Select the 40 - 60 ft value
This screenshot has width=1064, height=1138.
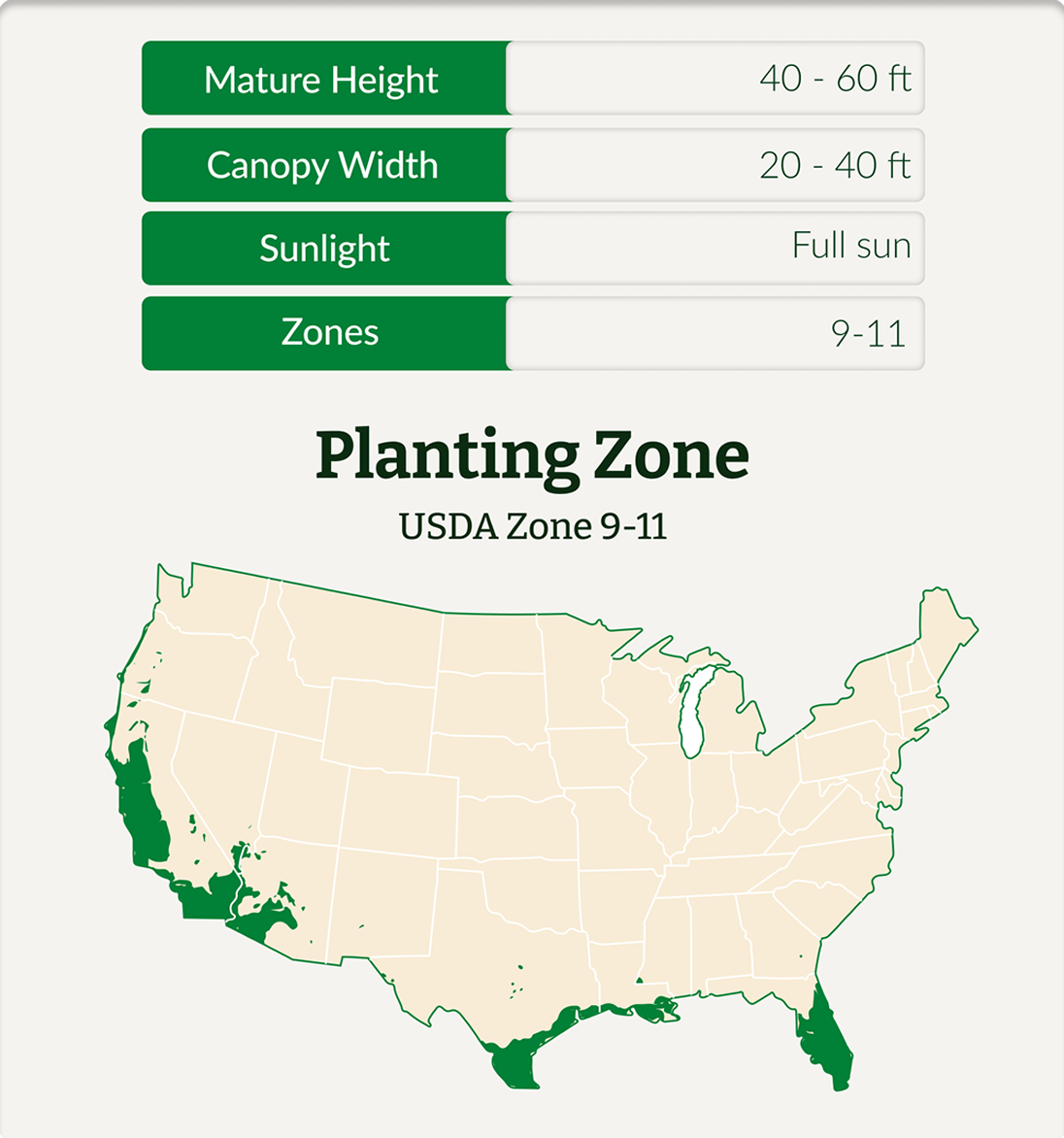click(x=836, y=78)
